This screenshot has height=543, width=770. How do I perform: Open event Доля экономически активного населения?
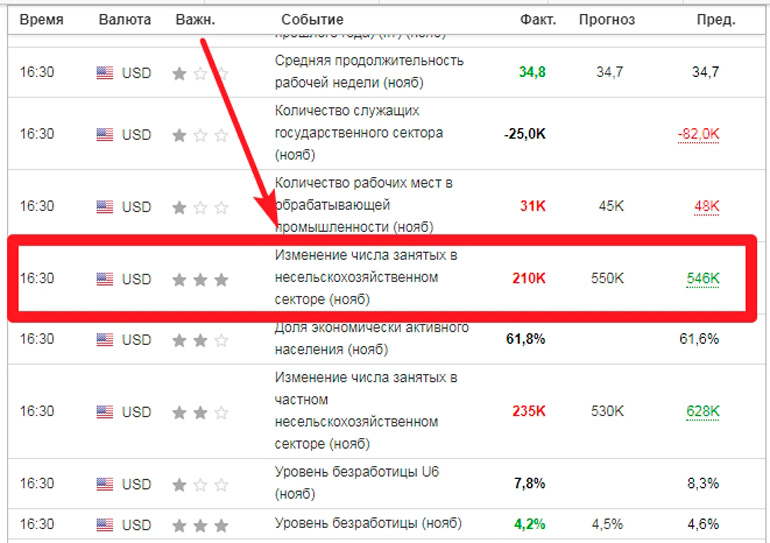tap(372, 338)
